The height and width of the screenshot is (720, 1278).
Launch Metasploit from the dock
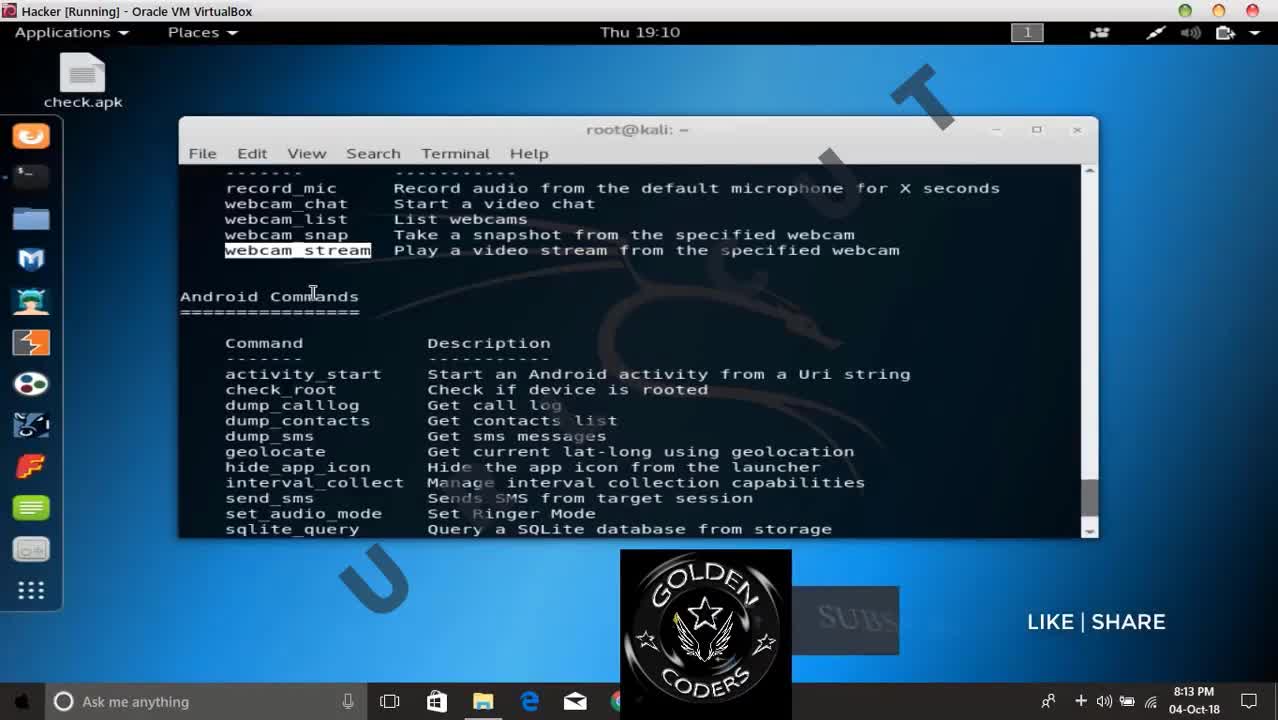(31, 260)
